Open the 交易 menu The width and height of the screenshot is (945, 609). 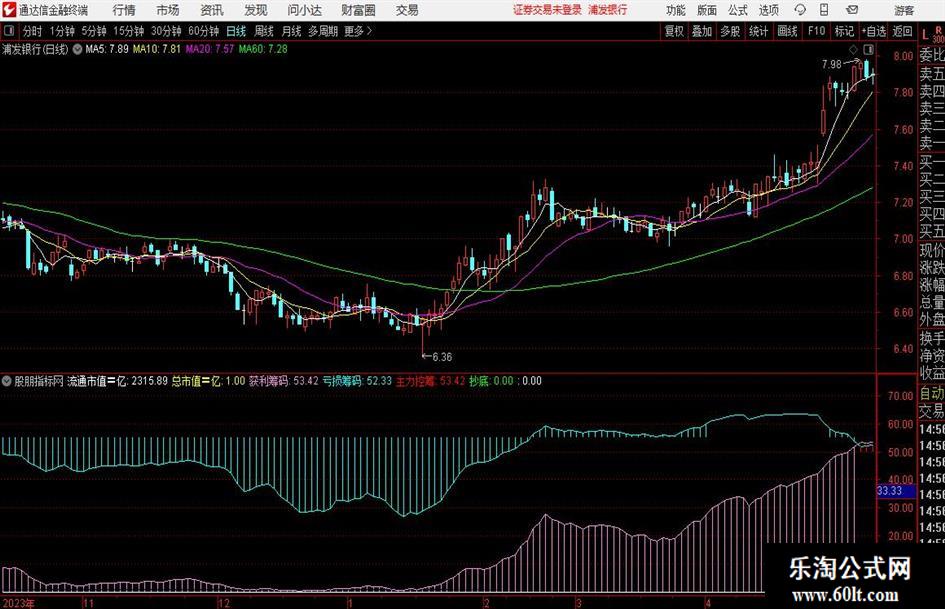tap(407, 10)
